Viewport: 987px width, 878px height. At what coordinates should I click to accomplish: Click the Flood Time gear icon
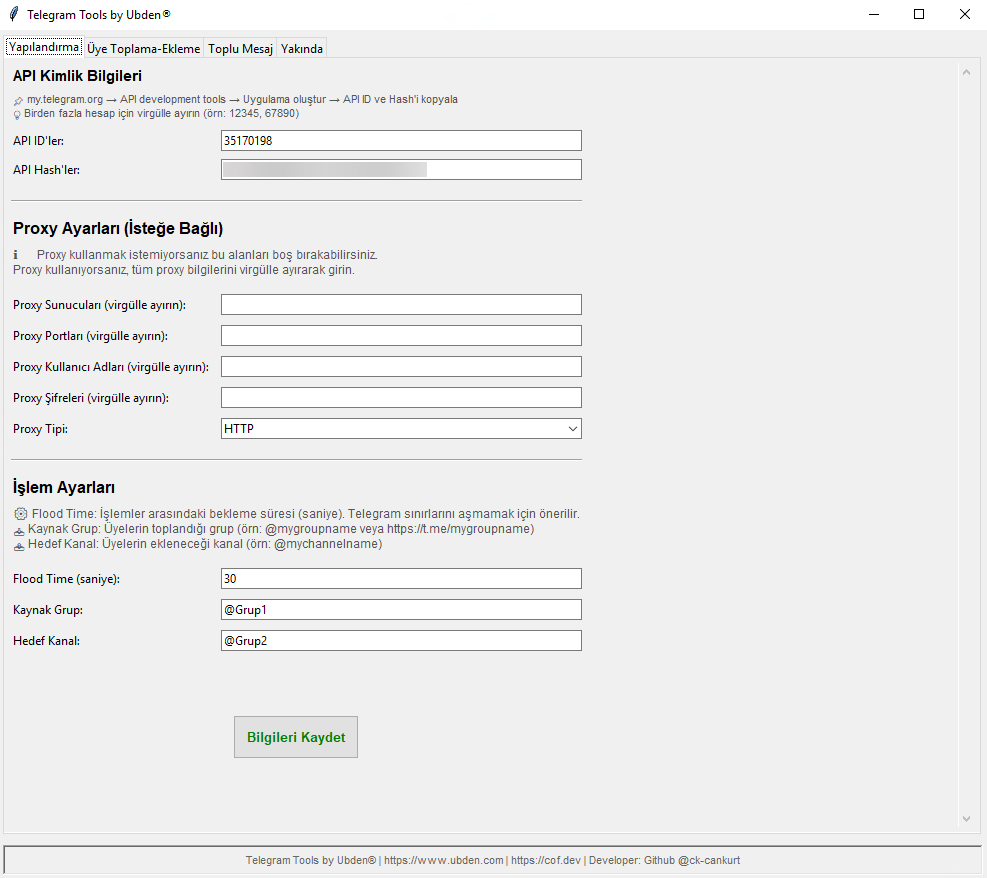[x=20, y=514]
